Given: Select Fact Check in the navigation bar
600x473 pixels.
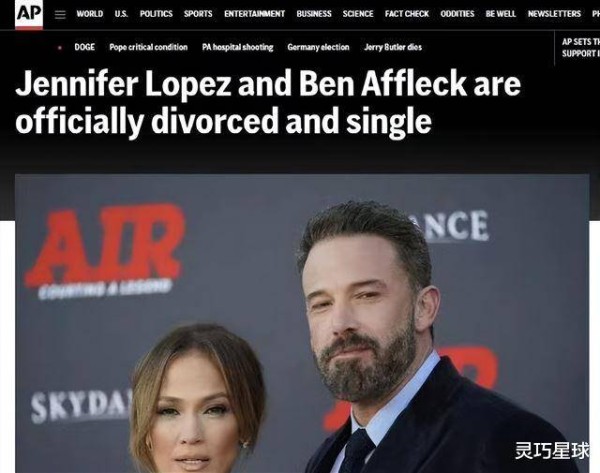Looking at the screenshot, I should (407, 14).
